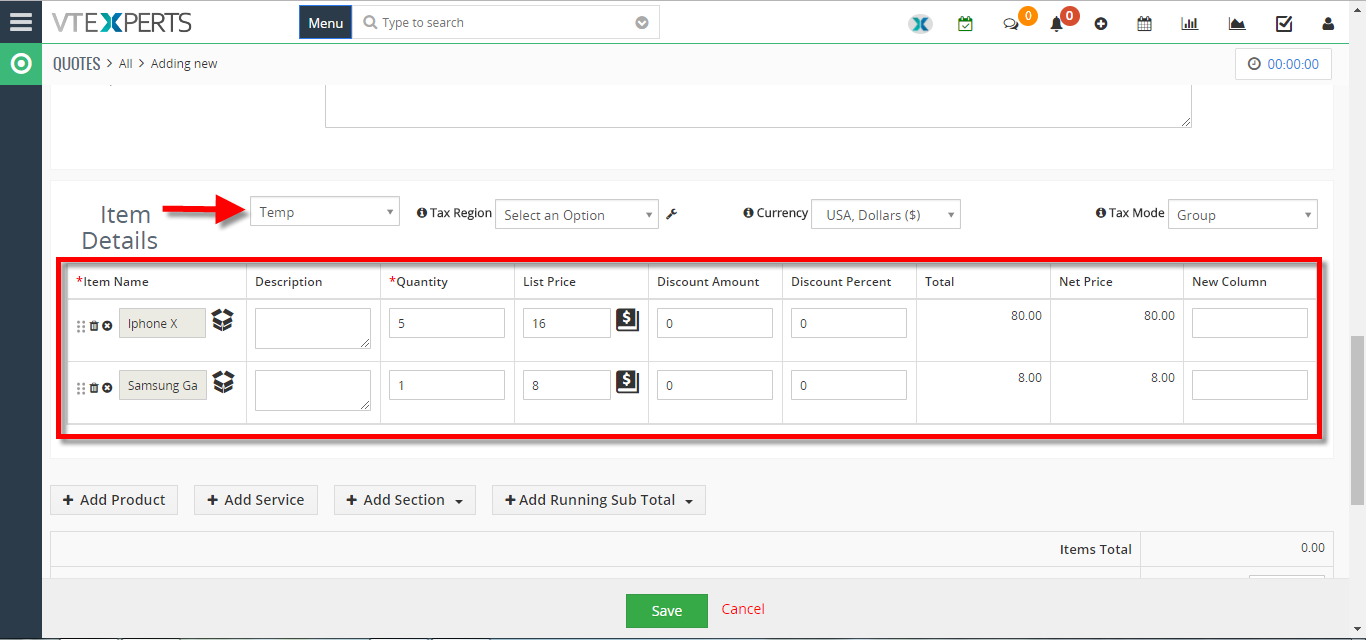Open the Tax Mode Group dropdown
This screenshot has height=640, width=1366.
pos(1243,215)
